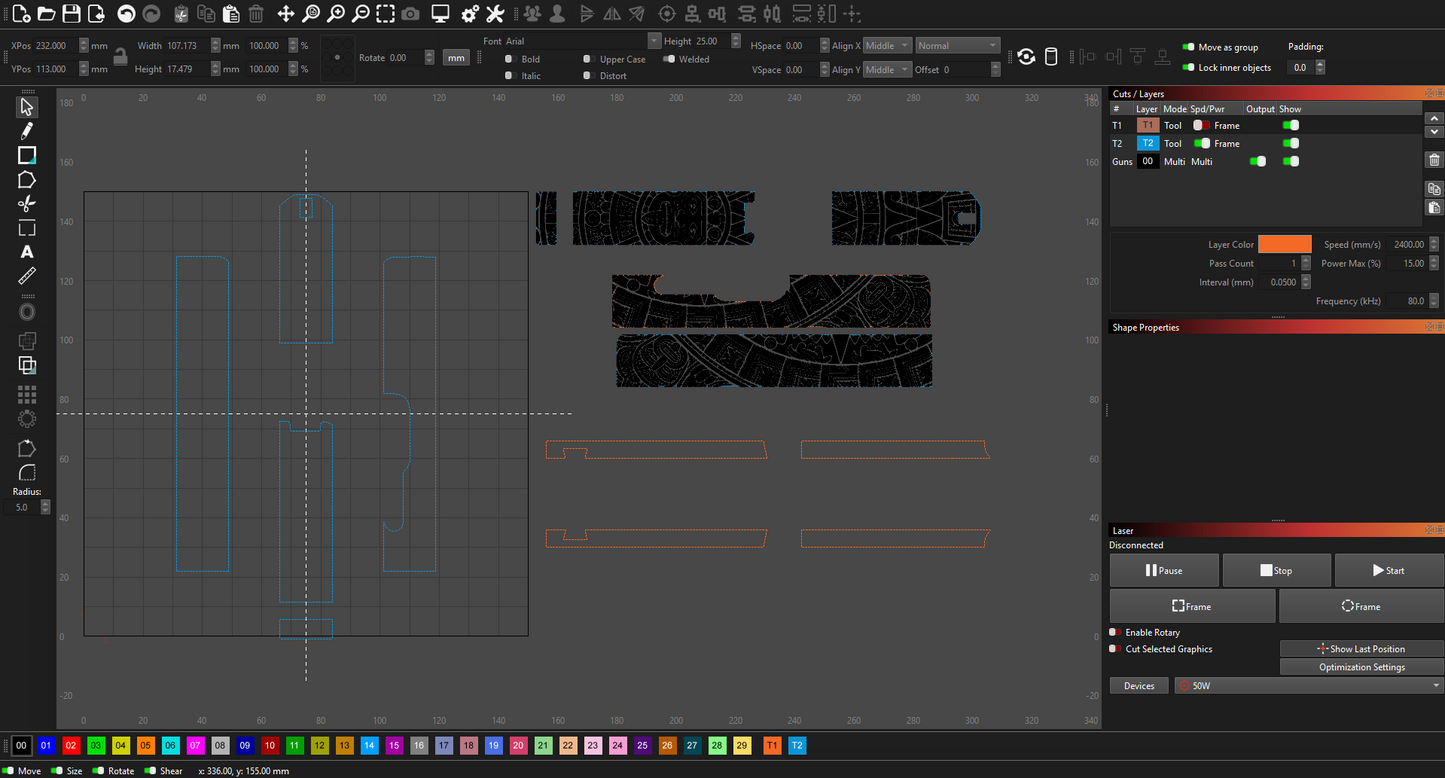Select the Create Text 'A' tool
The height and width of the screenshot is (778, 1445).
27,252
